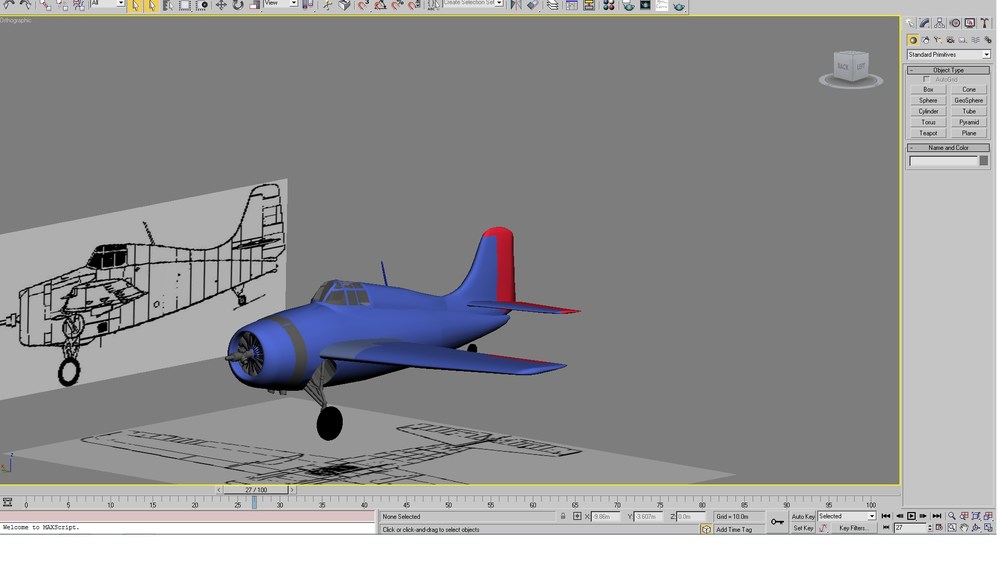Toggle absolute/offset transform type-in mode

pos(577,517)
